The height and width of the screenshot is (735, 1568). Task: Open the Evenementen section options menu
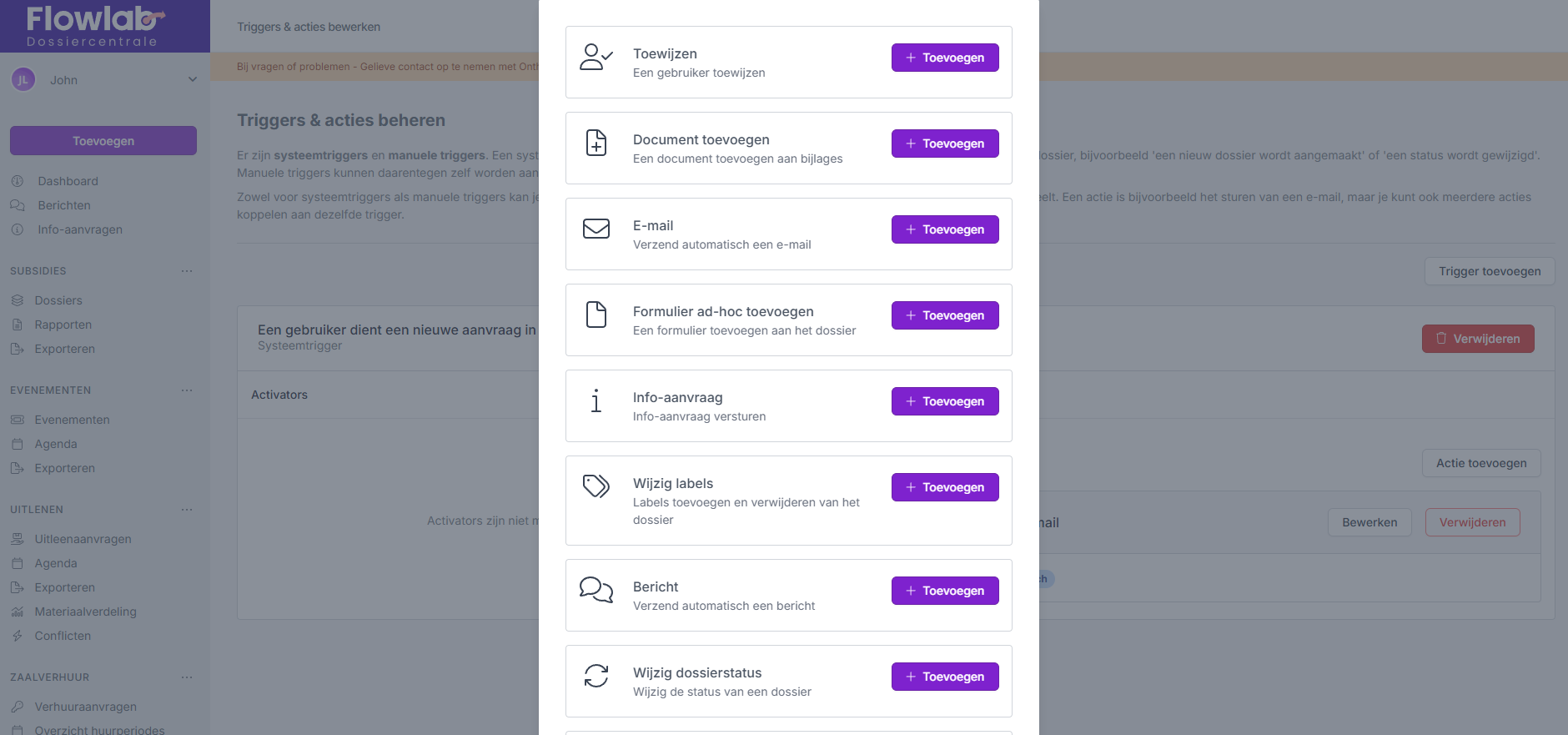point(187,390)
